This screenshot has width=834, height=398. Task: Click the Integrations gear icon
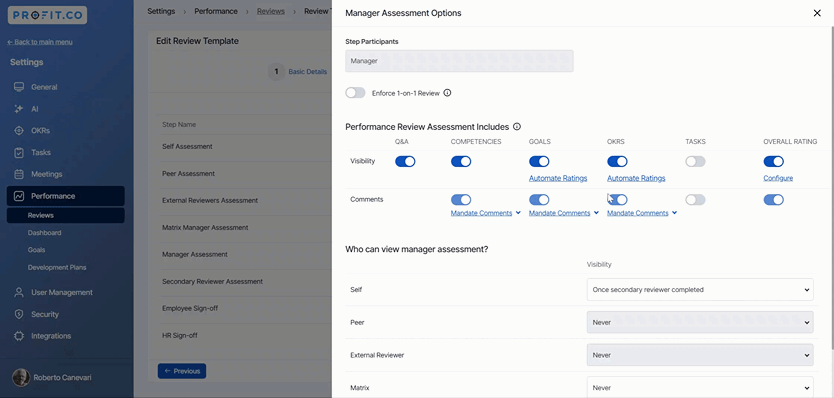pyautogui.click(x=19, y=336)
